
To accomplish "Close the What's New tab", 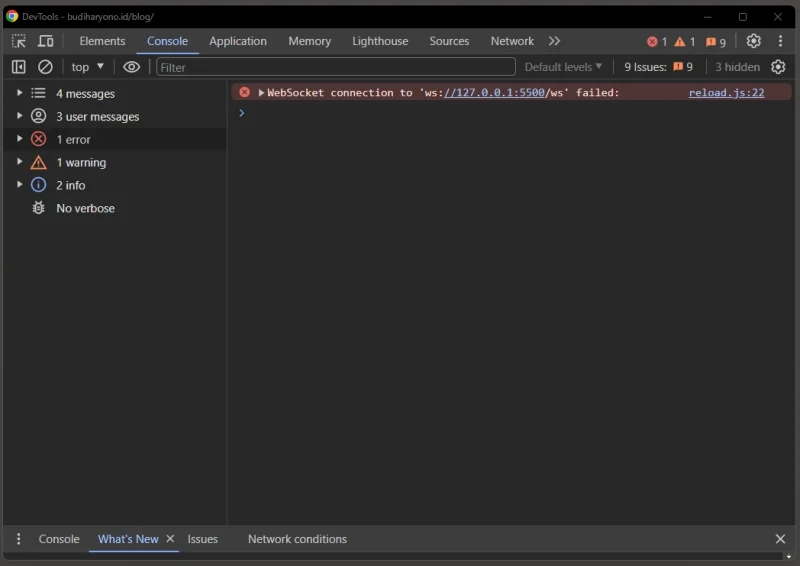I will (170, 538).
